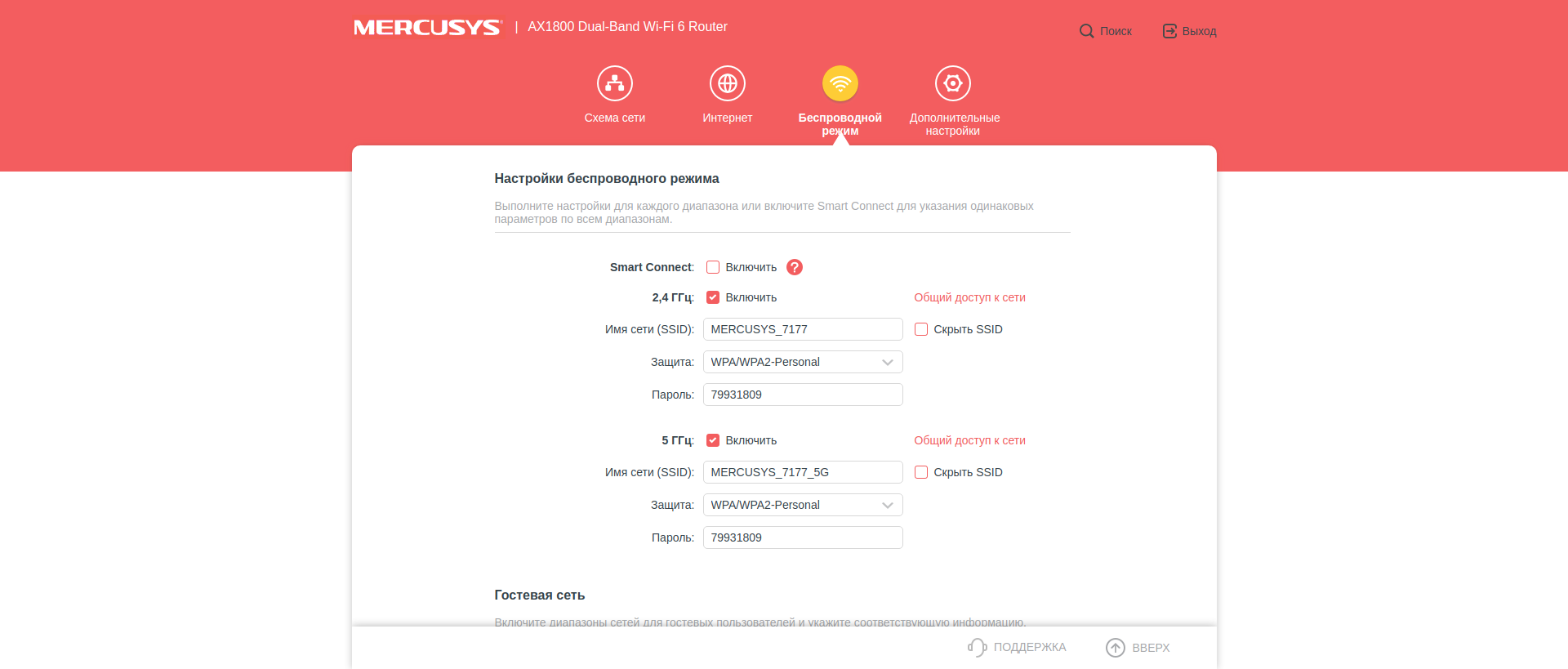This screenshot has width=1568, height=669.
Task: Enable the Smart Connect checkbox
Action: [713, 267]
